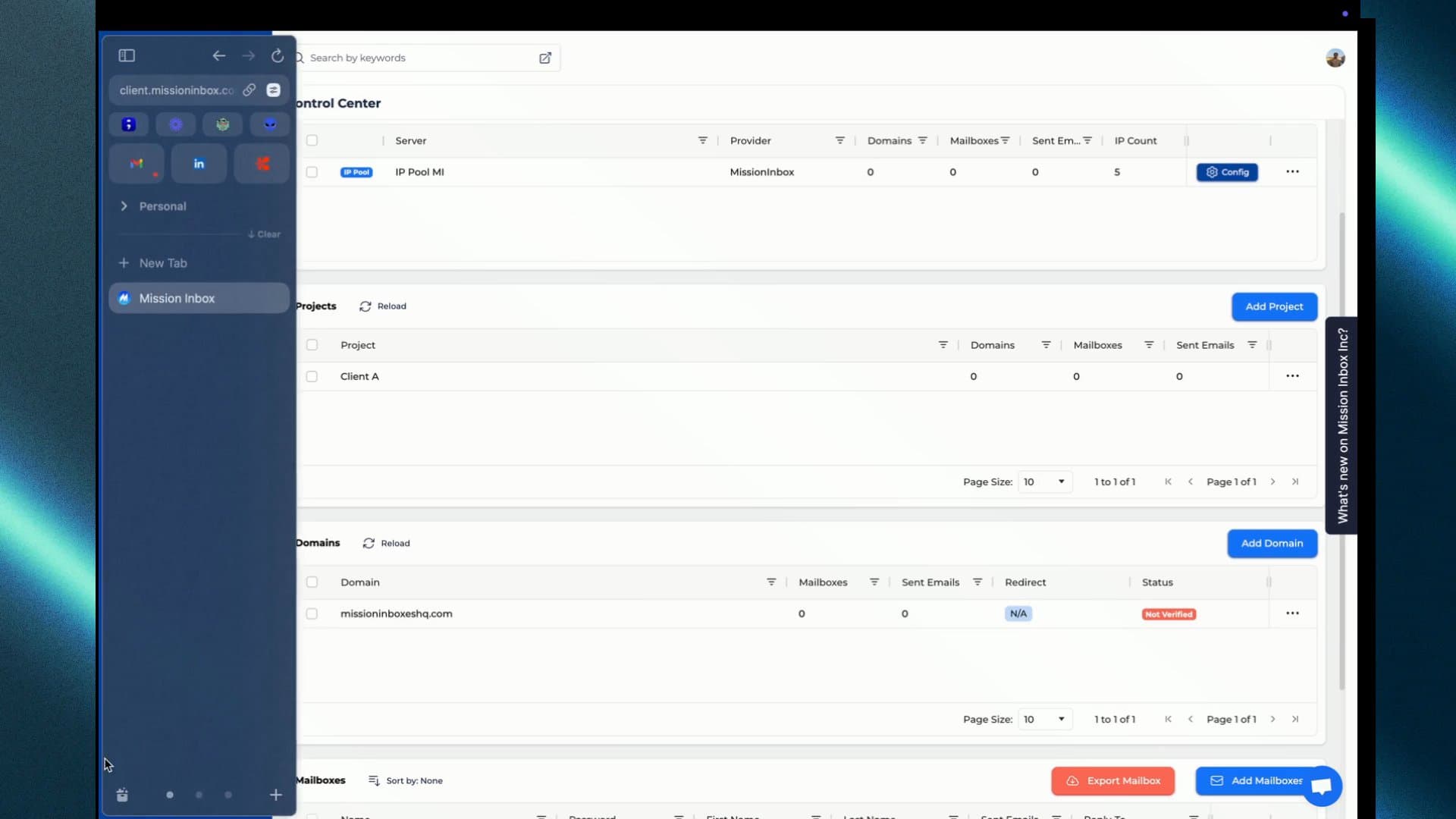1456x819 pixels.
Task: Click Add Project button
Action: (x=1274, y=306)
